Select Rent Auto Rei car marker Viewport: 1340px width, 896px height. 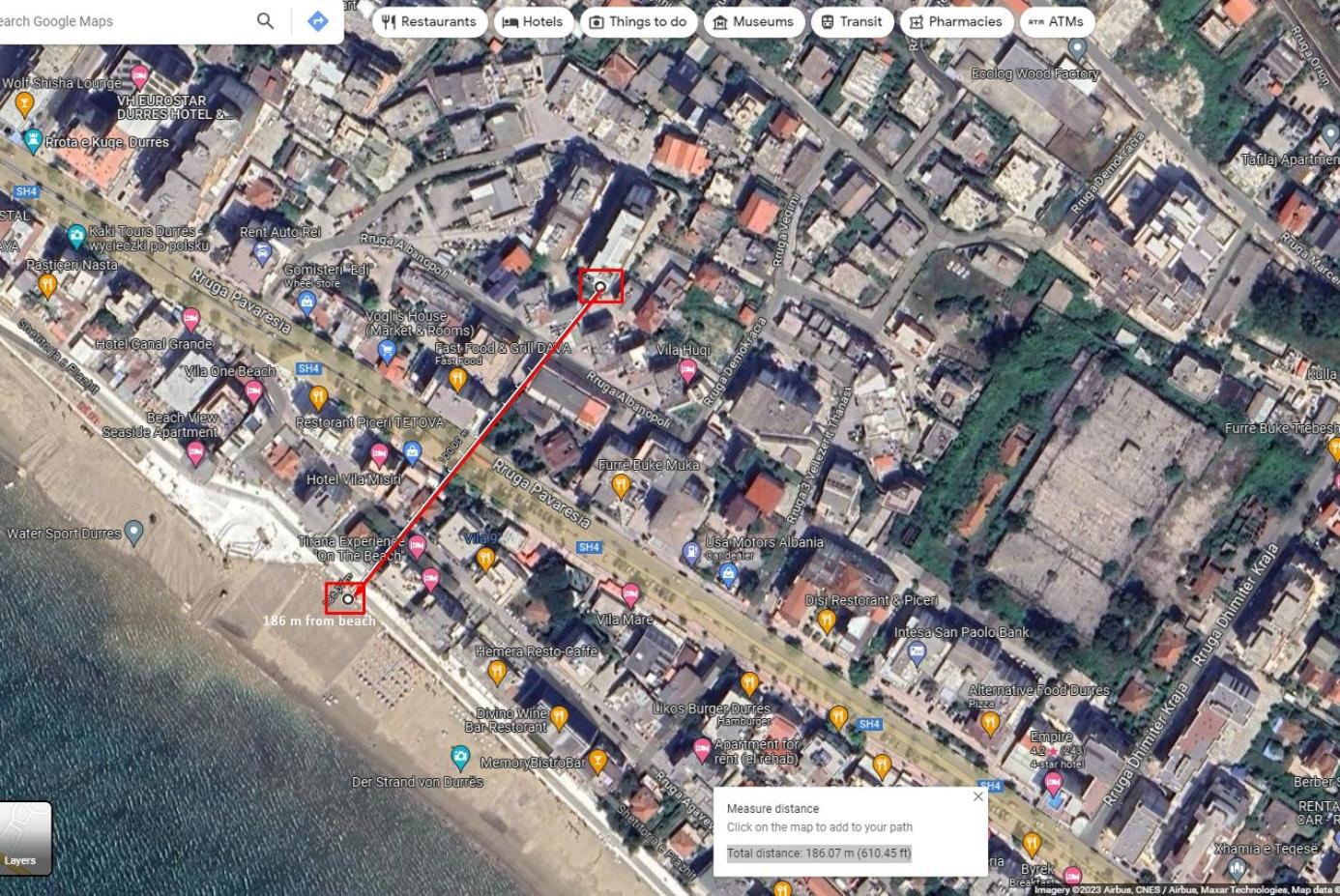click(261, 254)
